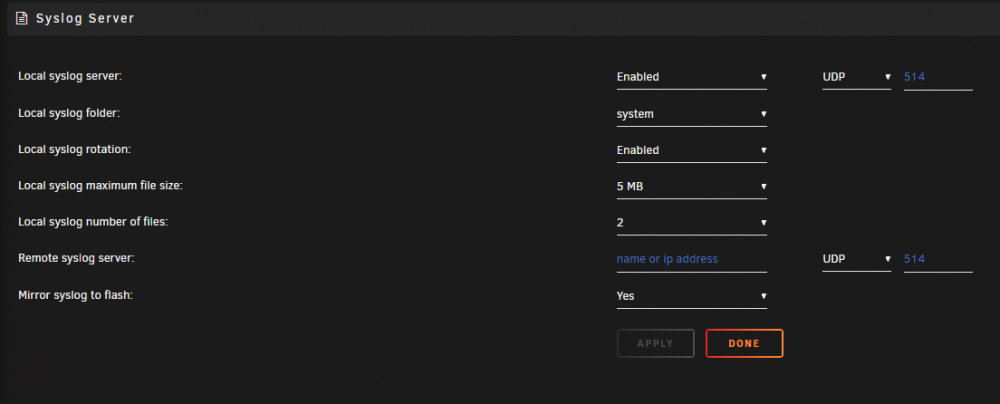
Task: Edit the Remote syslog server port 514 field
Action: (x=938, y=260)
